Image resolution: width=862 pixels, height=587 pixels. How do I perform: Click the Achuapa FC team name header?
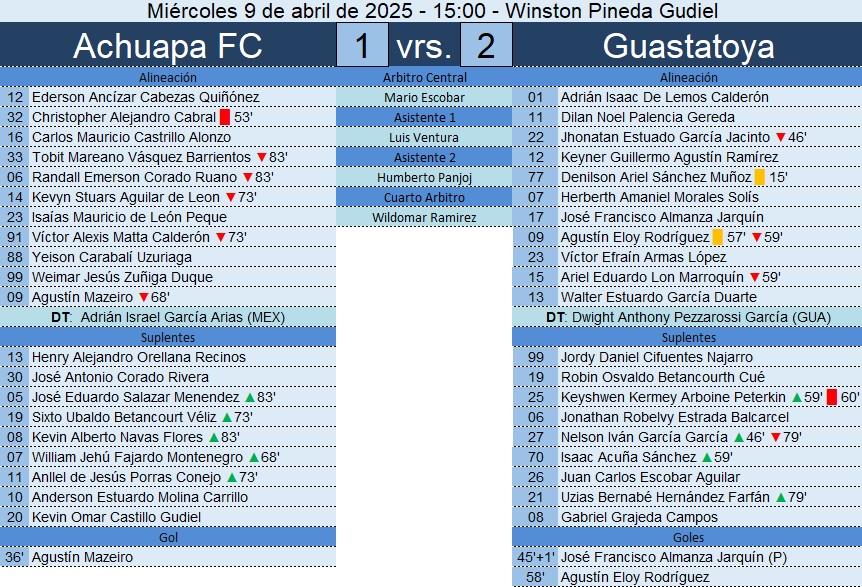(168, 45)
